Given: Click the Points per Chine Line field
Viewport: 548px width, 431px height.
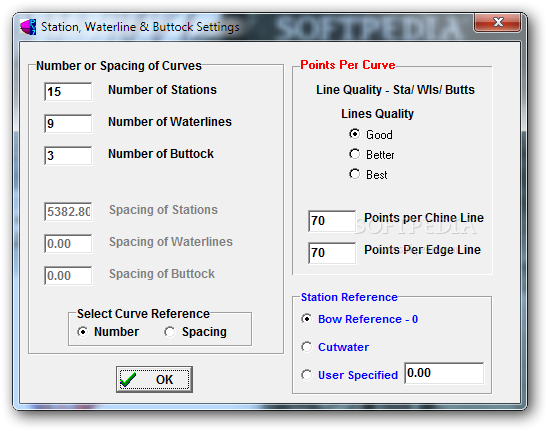Looking at the screenshot, I should coord(332,221).
